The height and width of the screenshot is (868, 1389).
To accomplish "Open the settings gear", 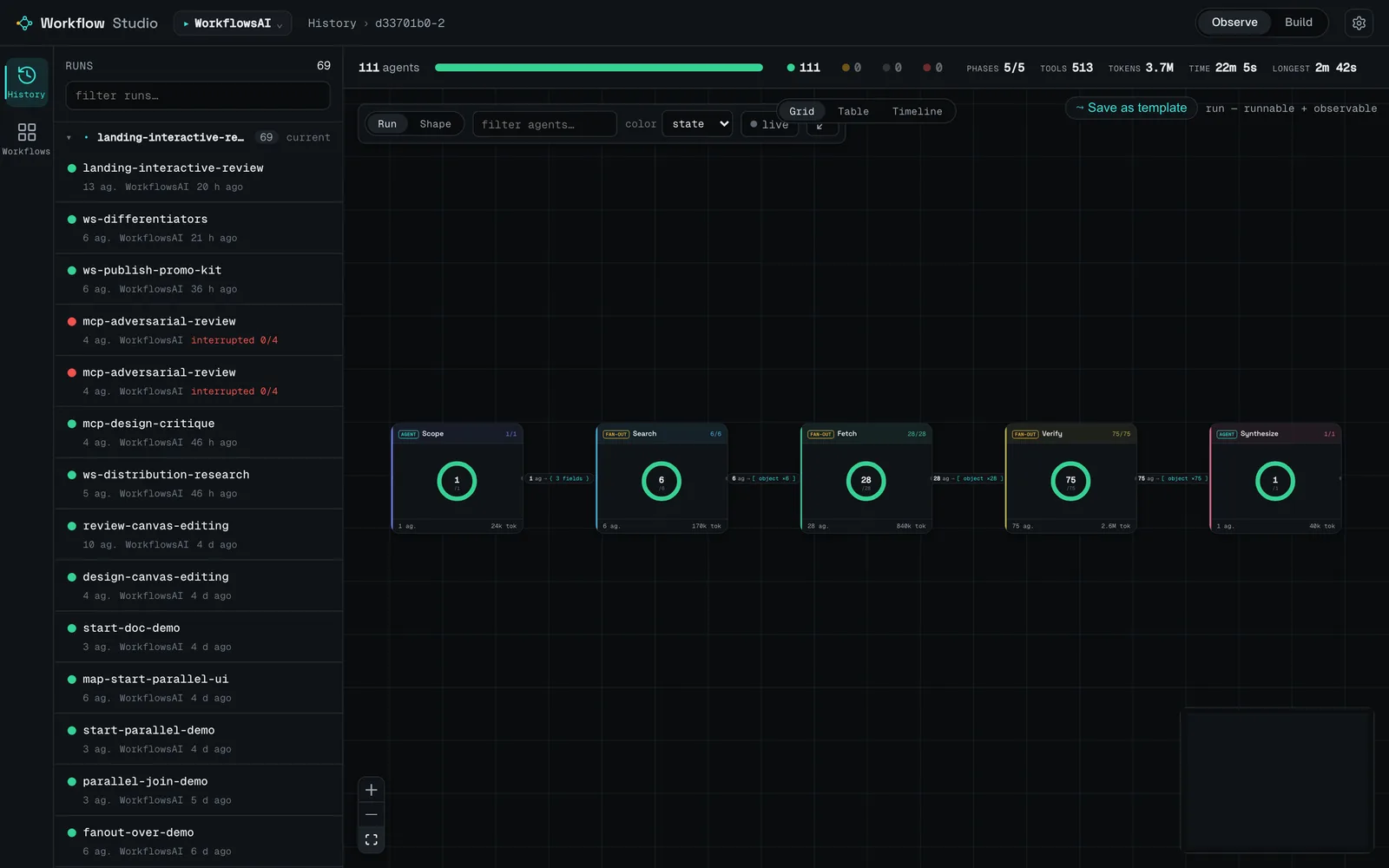I will [1359, 23].
